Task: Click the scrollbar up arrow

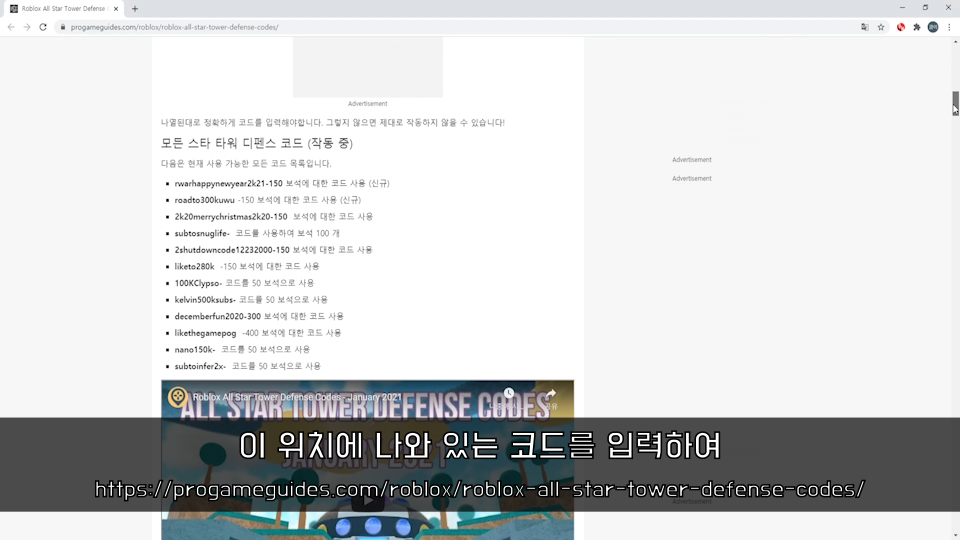Action: click(955, 41)
